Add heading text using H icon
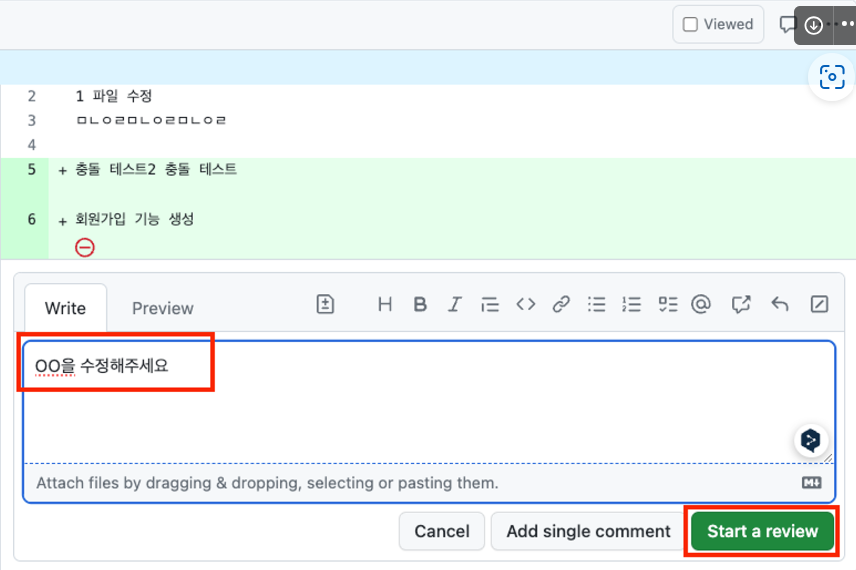This screenshot has height=570, width=856. (x=385, y=304)
